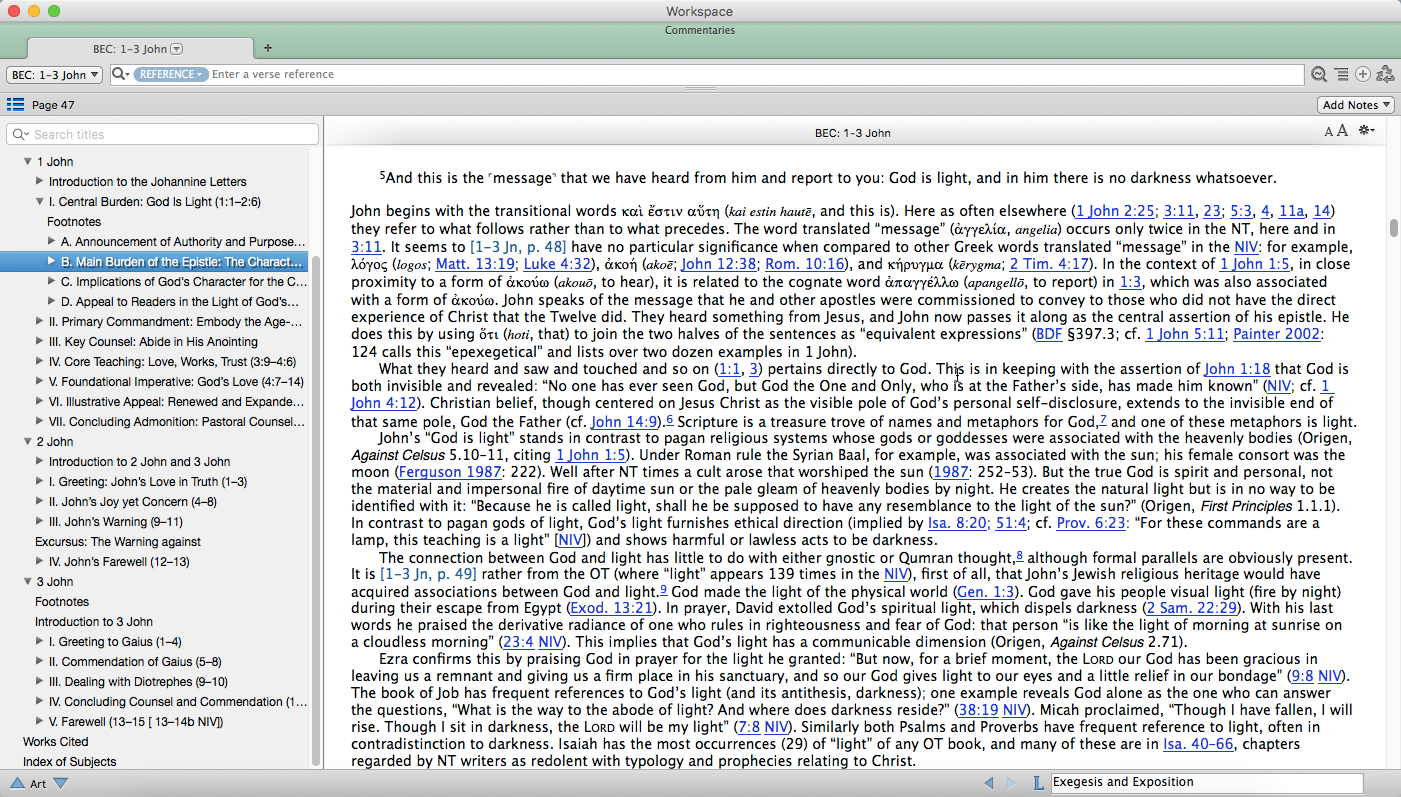Open the pane gear settings menu
1401x797 pixels.
pyautogui.click(x=1366, y=131)
